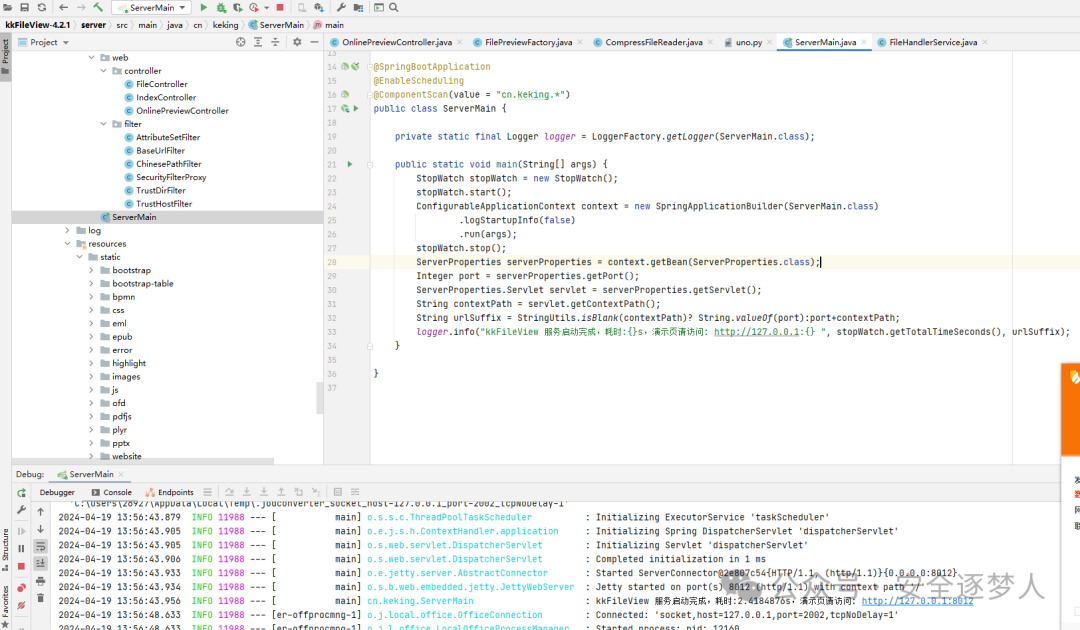Toggle soft-wrap in the console
The height and width of the screenshot is (630, 1080).
pos(41,546)
